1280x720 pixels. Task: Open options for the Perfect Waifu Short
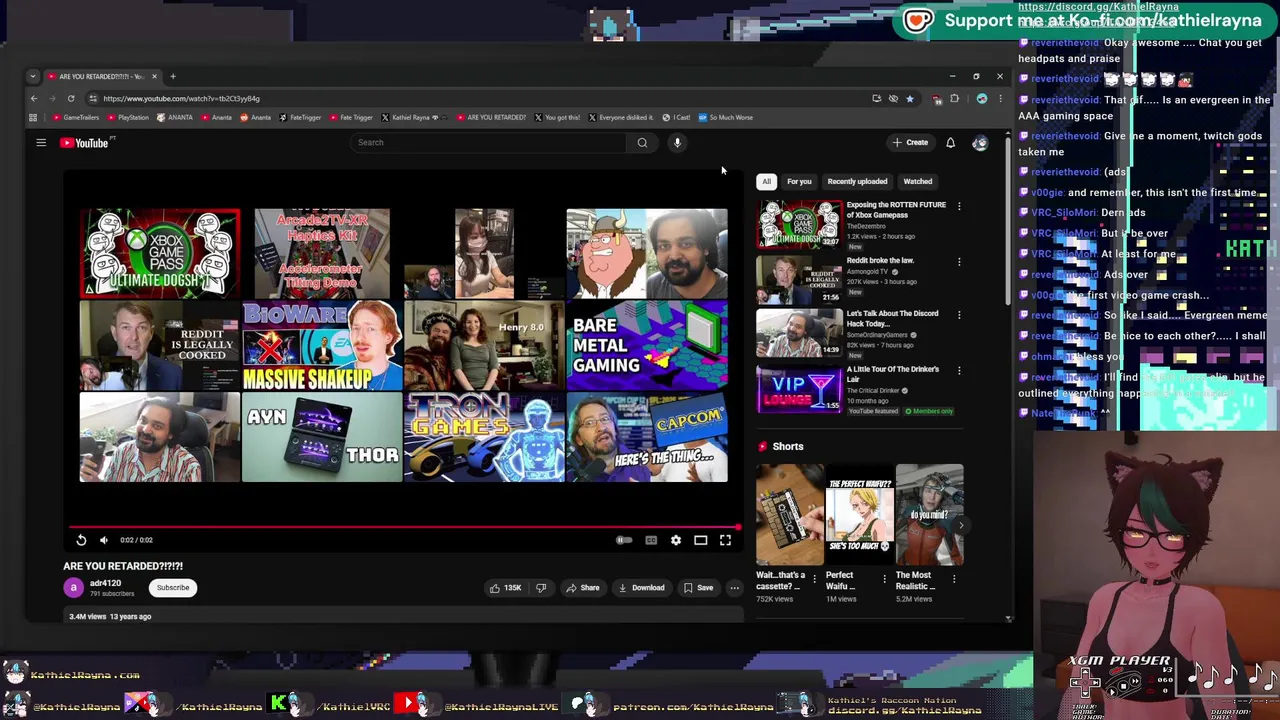click(x=884, y=578)
